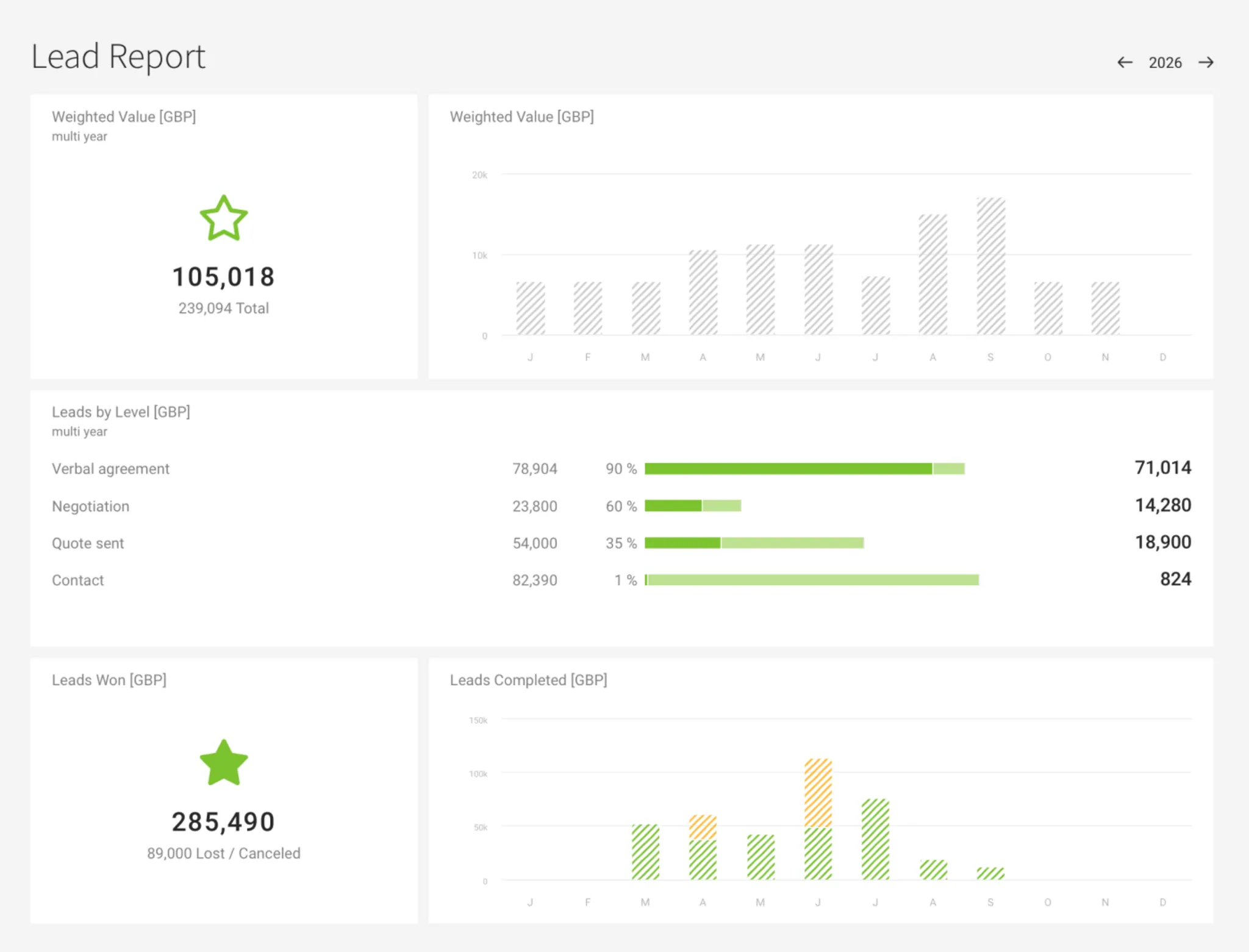Click the Lead Report page title
The width and height of the screenshot is (1249, 952).
click(x=118, y=57)
